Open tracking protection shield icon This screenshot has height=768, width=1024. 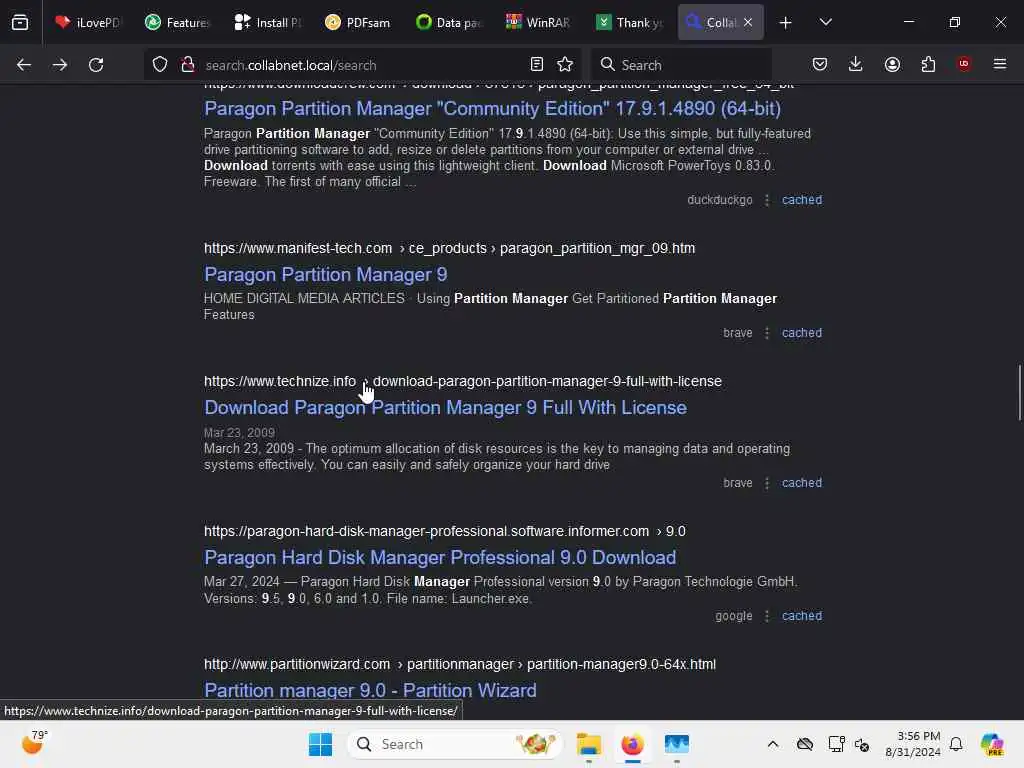pos(160,65)
